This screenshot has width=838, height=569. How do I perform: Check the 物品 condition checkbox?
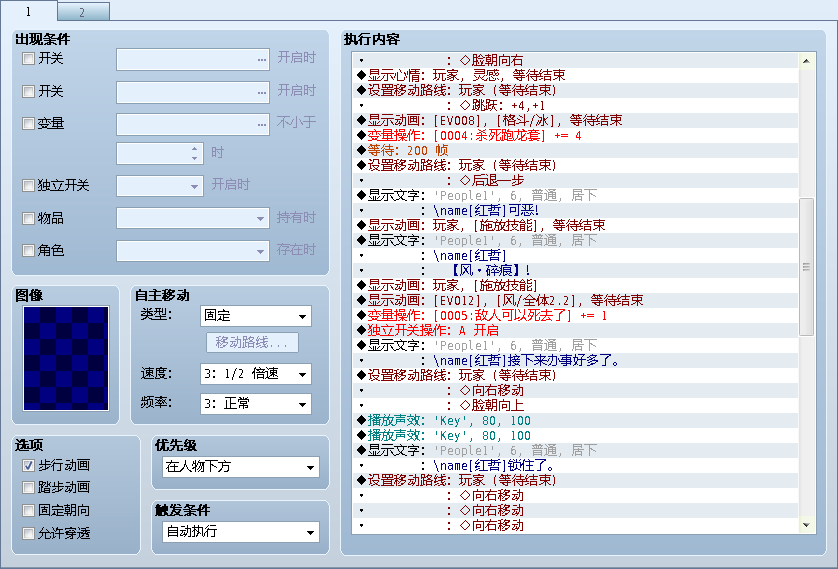pos(28,218)
